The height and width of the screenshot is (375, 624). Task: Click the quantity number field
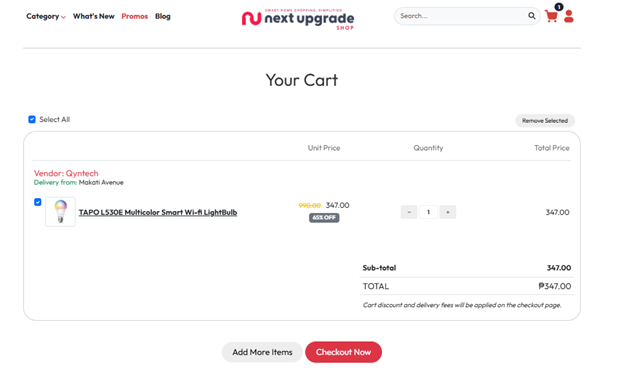coord(428,212)
